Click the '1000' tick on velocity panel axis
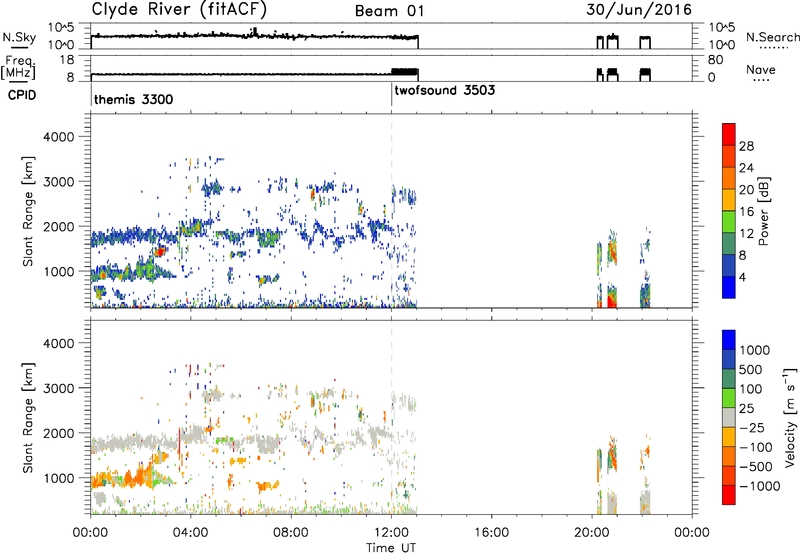The image size is (800, 554). pyautogui.click(x=58, y=478)
